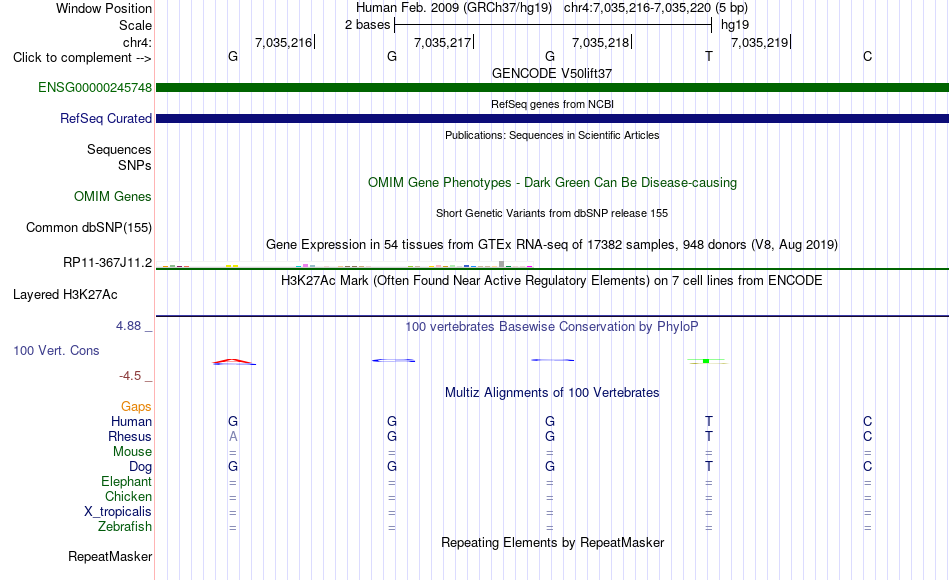Click Publications: Sequences in Scientific Articles title
The height and width of the screenshot is (580, 950).
point(552,135)
